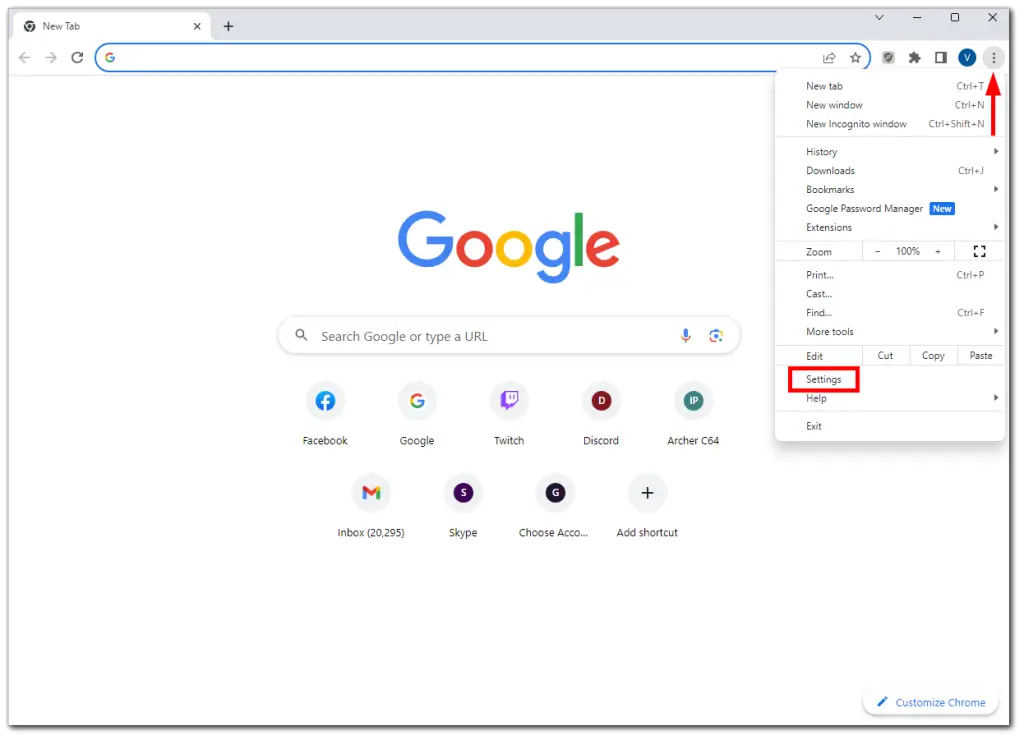The image size is (1024, 740).
Task: Bookmark this page via the star icon
Action: pos(856,57)
